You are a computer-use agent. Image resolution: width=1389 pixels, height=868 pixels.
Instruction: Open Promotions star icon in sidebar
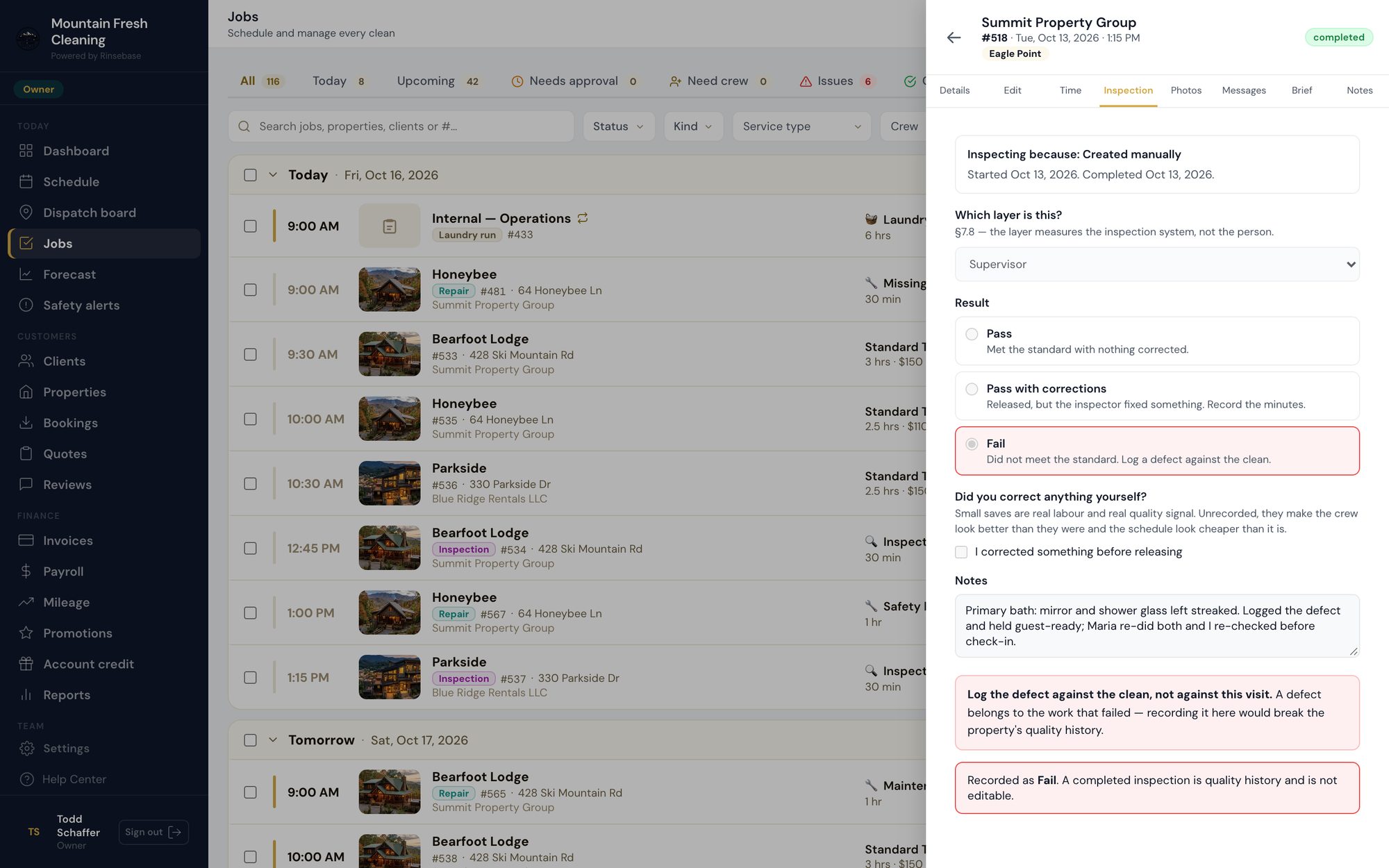[26, 633]
